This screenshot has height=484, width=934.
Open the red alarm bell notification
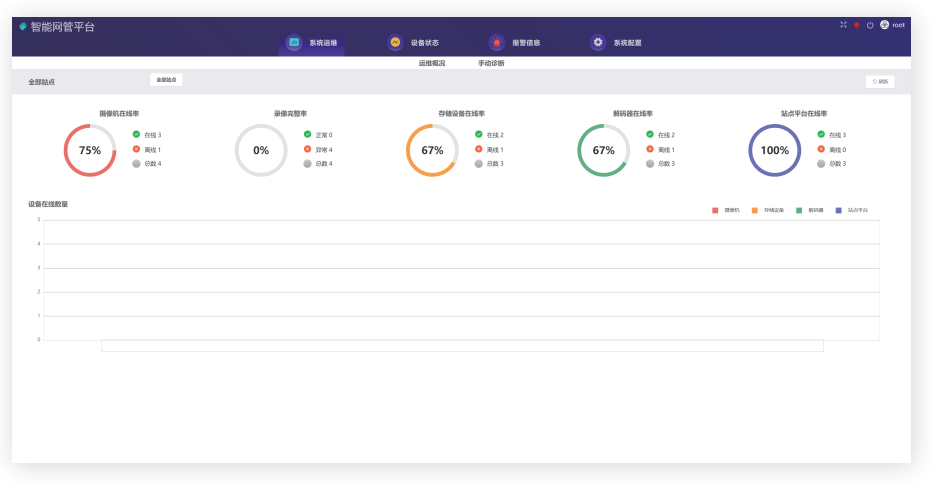pos(857,25)
